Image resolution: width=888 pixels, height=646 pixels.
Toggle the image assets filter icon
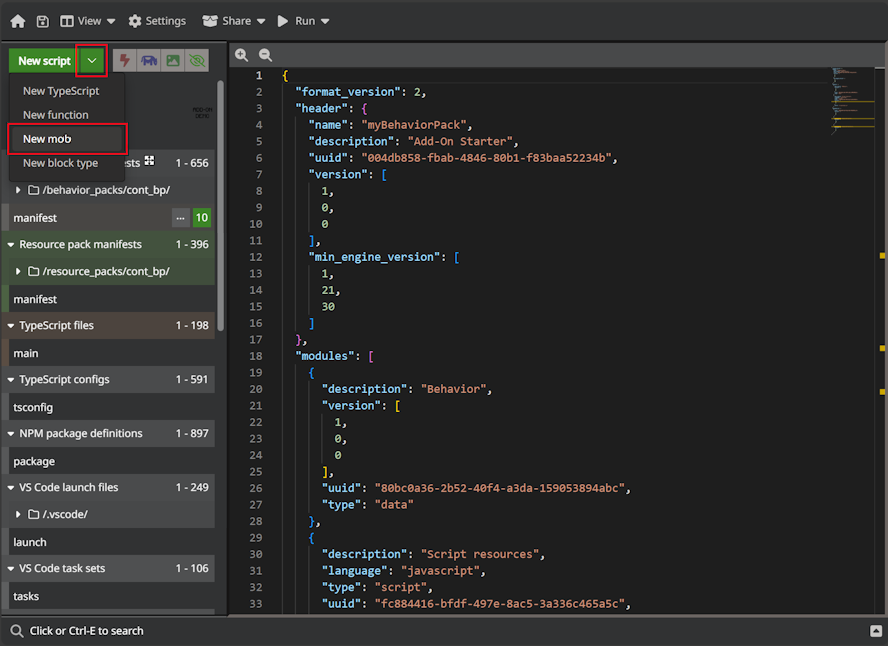click(x=173, y=61)
